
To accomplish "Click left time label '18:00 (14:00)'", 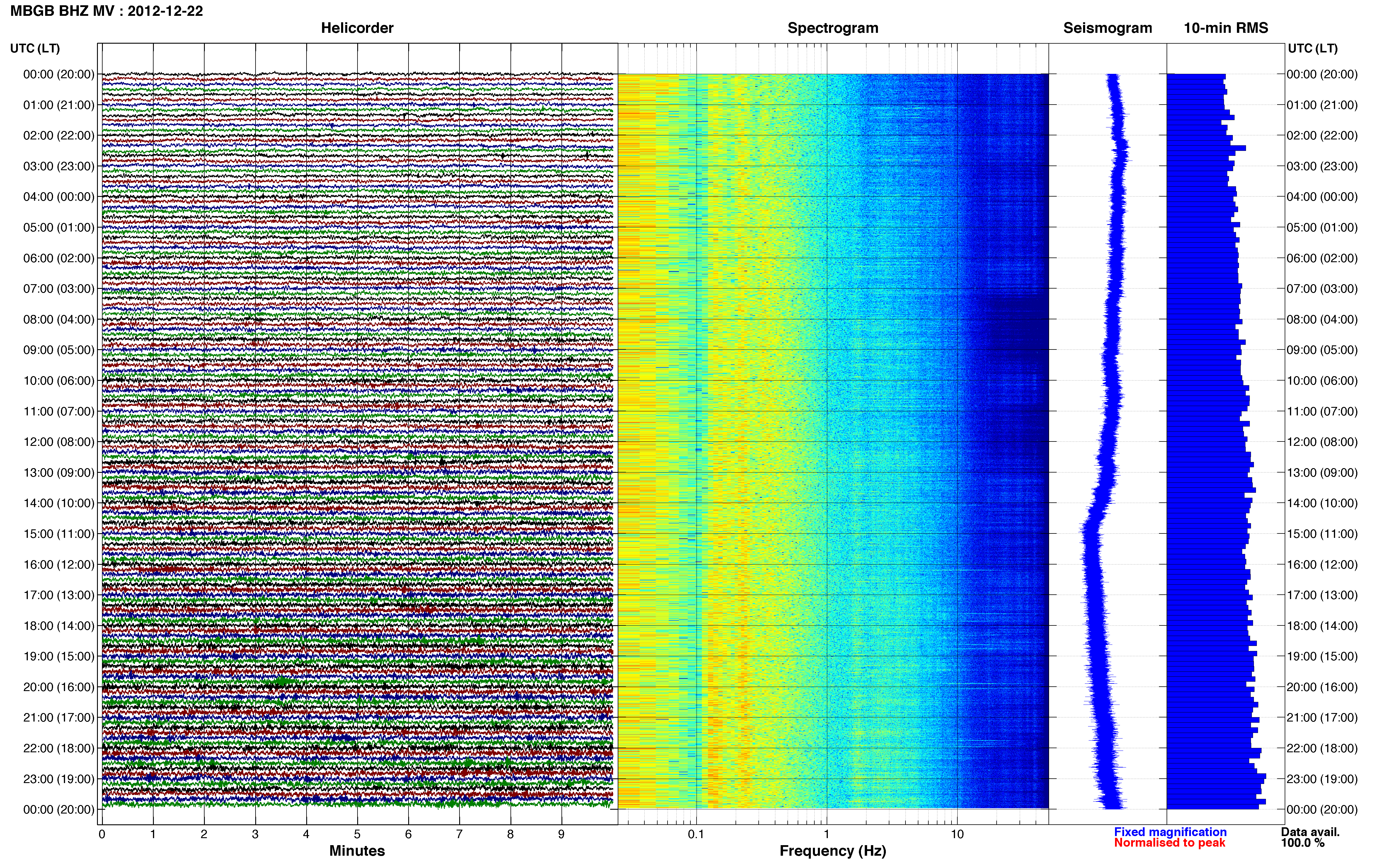I will click(x=59, y=626).
